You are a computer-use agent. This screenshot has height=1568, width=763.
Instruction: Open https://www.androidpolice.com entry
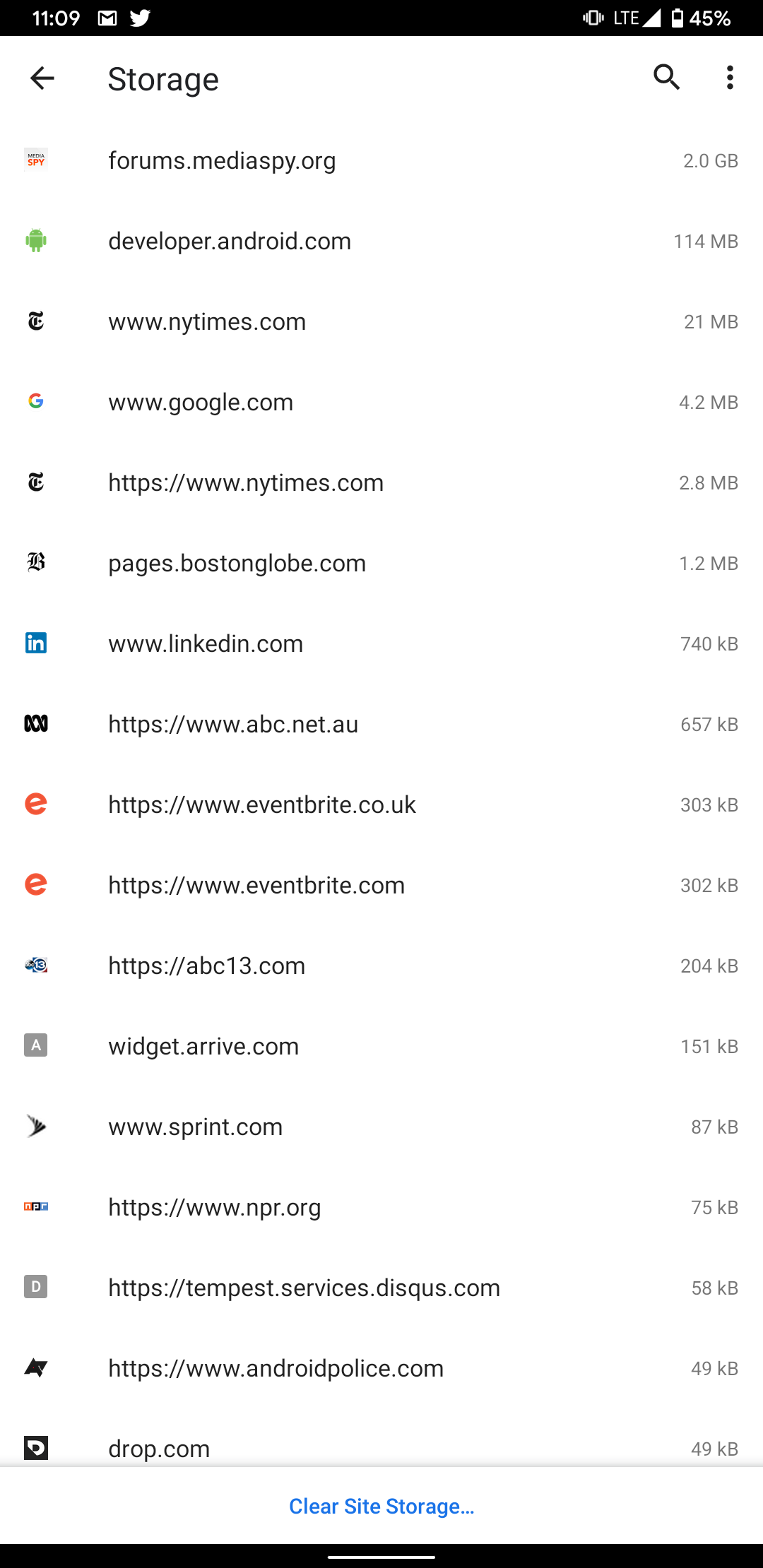coord(381,1368)
